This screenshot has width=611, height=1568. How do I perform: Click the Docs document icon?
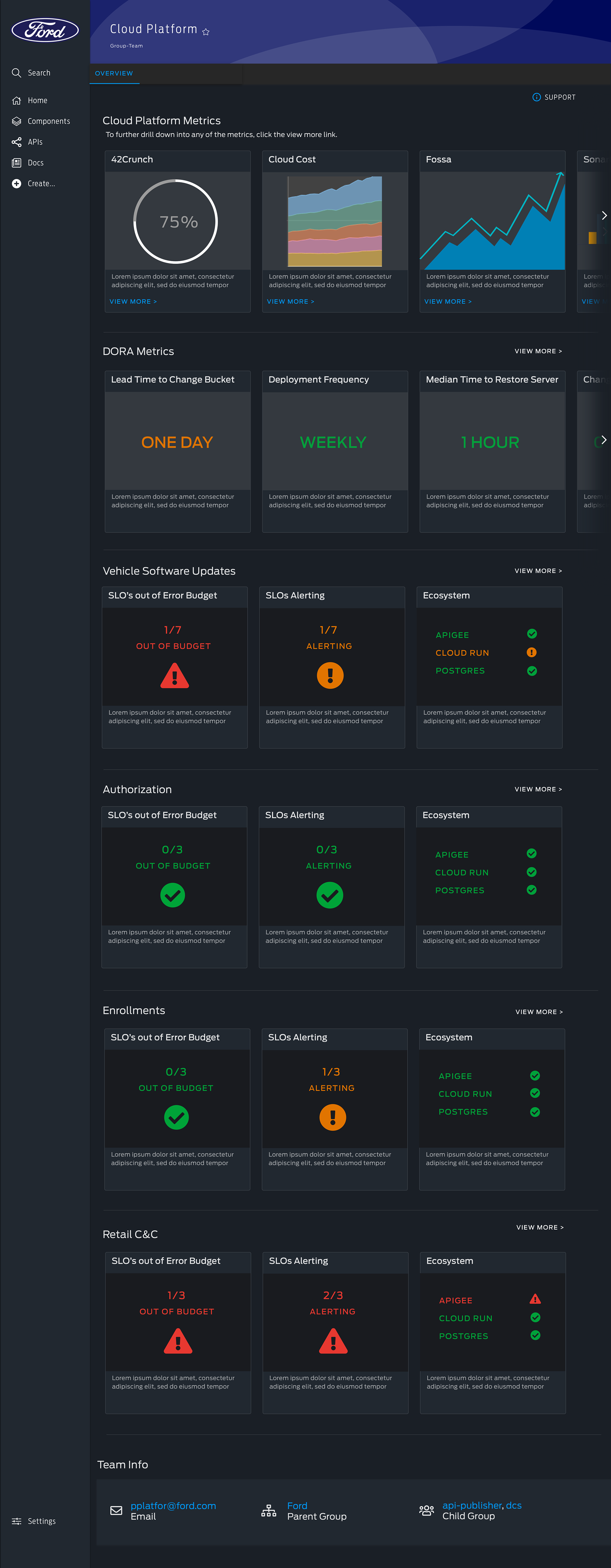click(17, 163)
